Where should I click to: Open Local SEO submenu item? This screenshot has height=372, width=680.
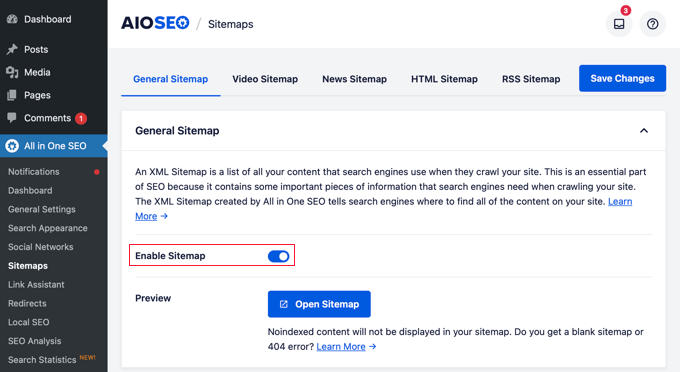coord(29,322)
